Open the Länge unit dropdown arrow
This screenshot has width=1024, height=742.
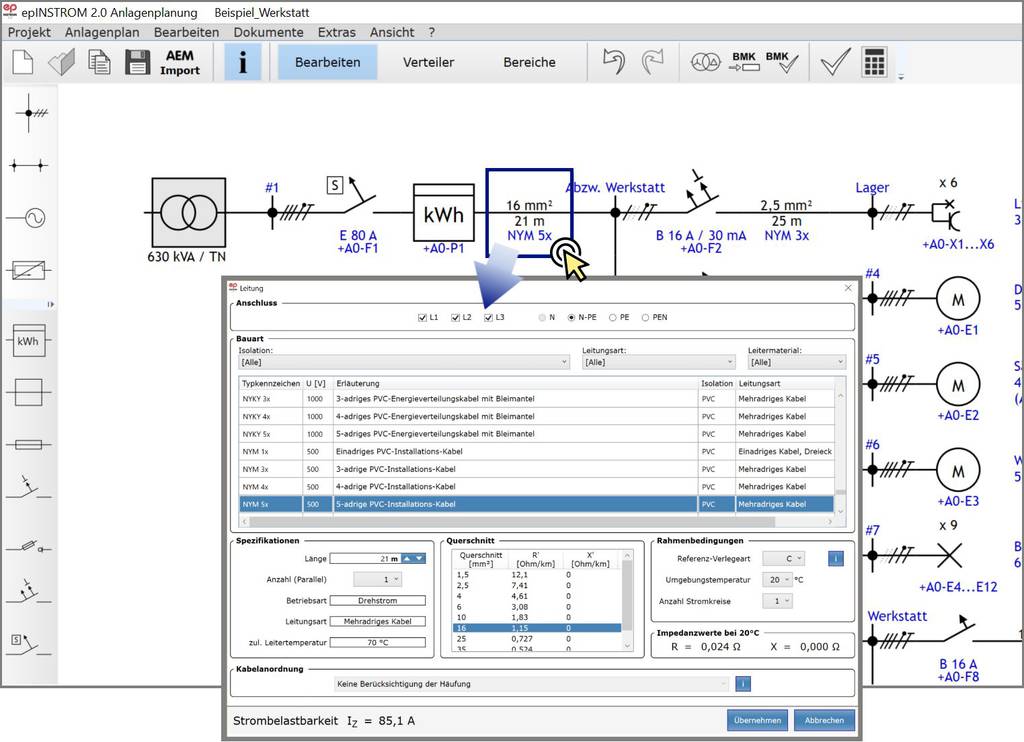click(420, 558)
